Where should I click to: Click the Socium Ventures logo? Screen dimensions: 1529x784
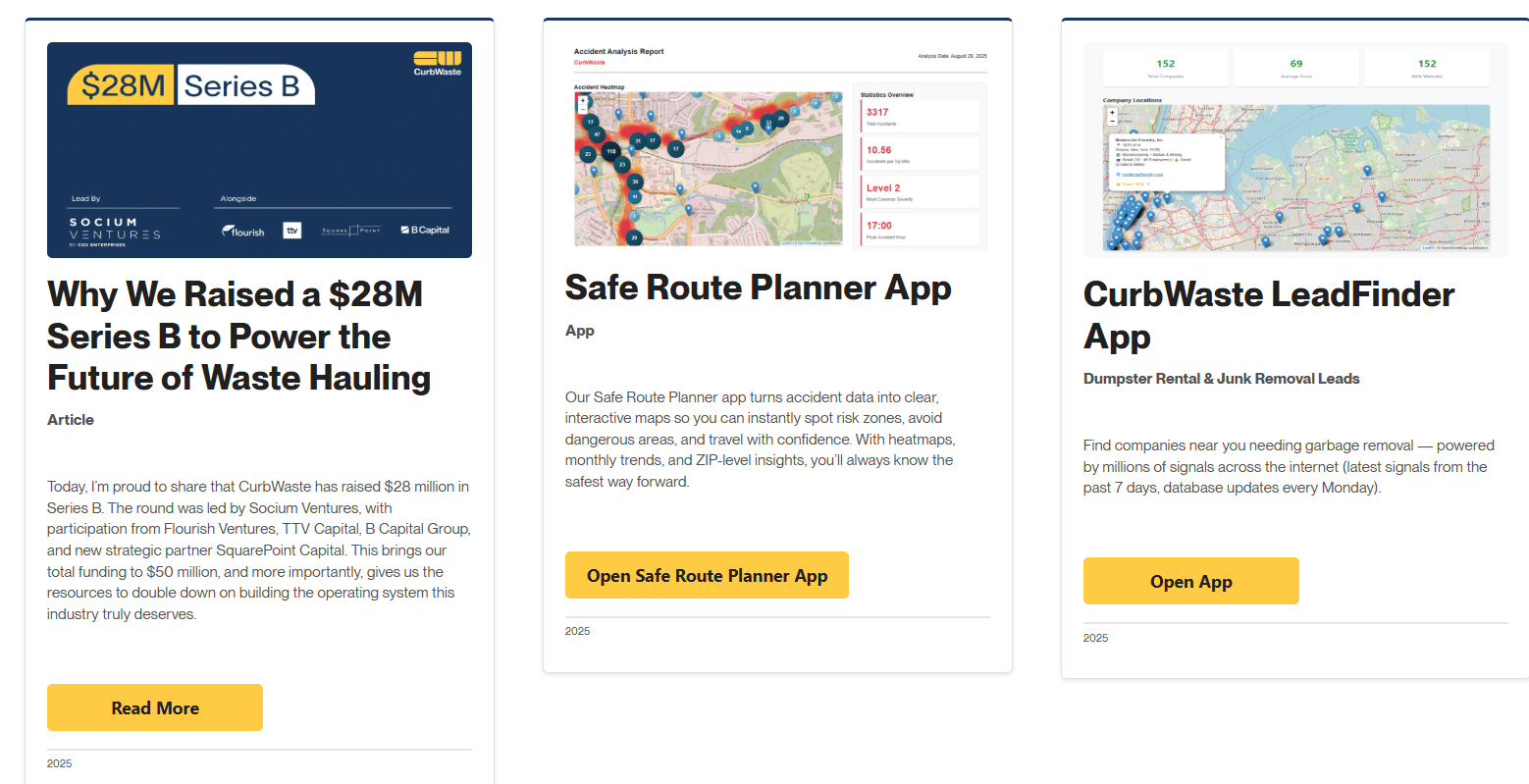click(x=115, y=232)
